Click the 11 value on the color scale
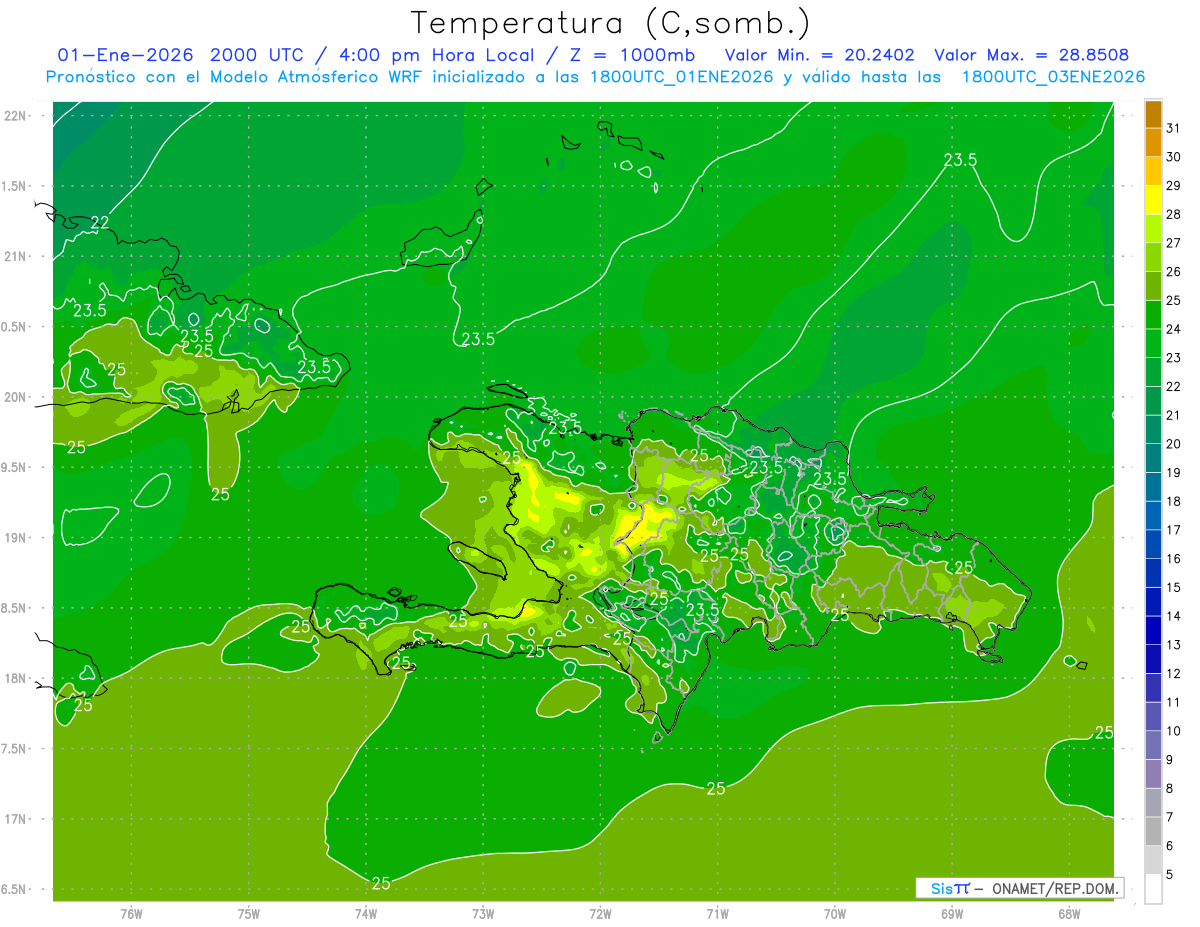This screenshot has width=1200, height=927. click(x=1173, y=702)
